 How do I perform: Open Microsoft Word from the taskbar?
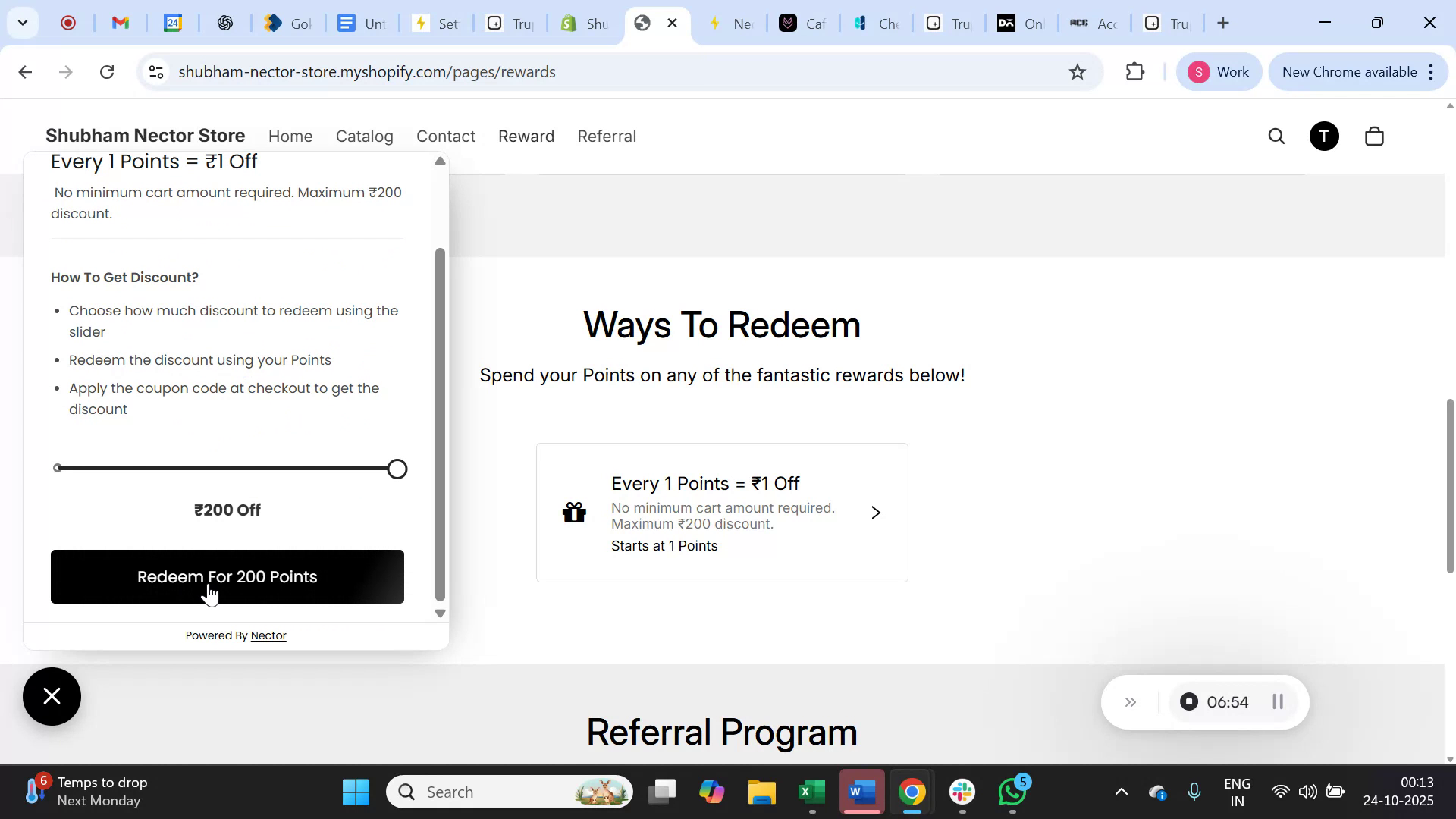point(861,791)
